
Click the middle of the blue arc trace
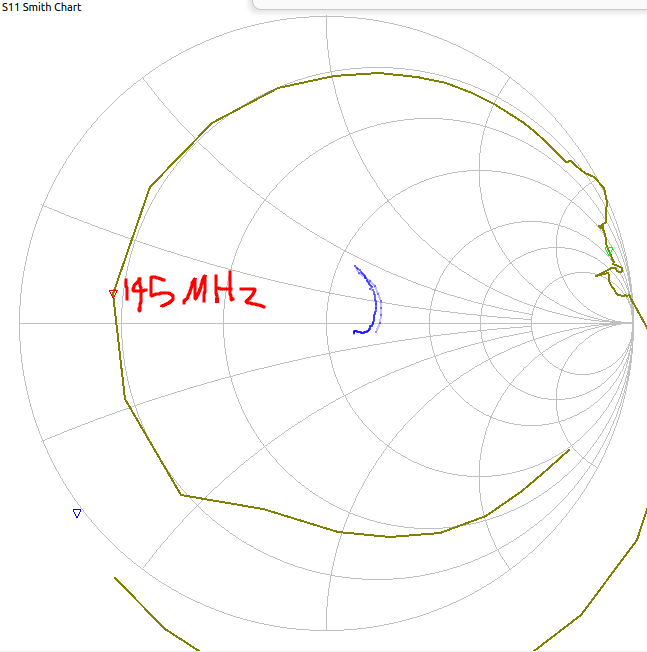375,300
